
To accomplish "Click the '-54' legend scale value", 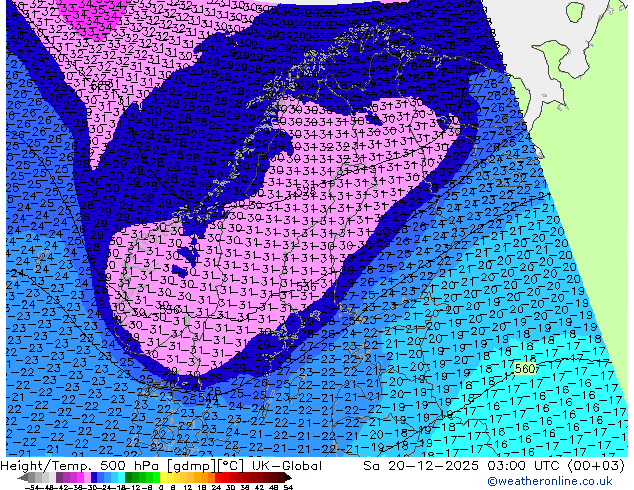I will tap(31, 488).
